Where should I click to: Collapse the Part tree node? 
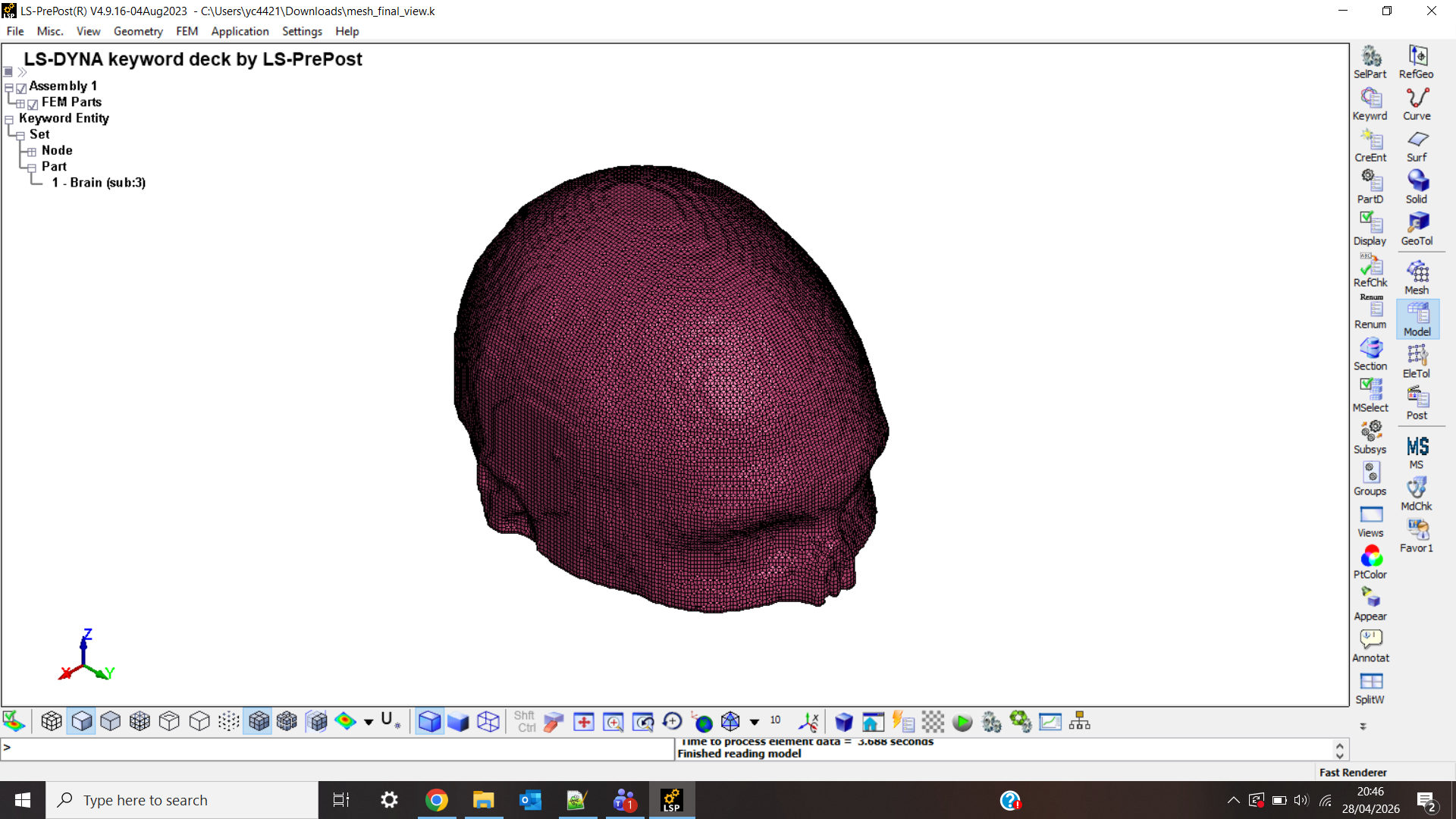point(32,168)
